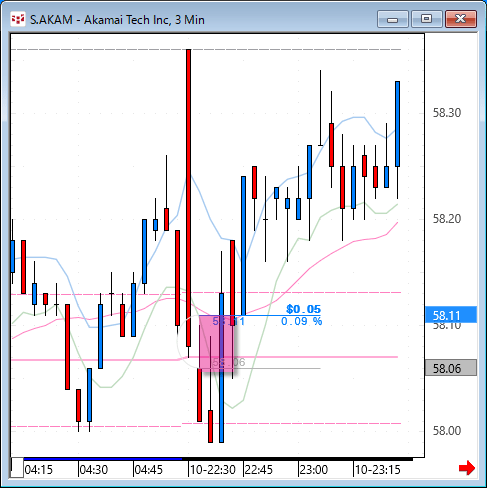
Task: Click the 58.30 price axis label
Action: pos(447,113)
